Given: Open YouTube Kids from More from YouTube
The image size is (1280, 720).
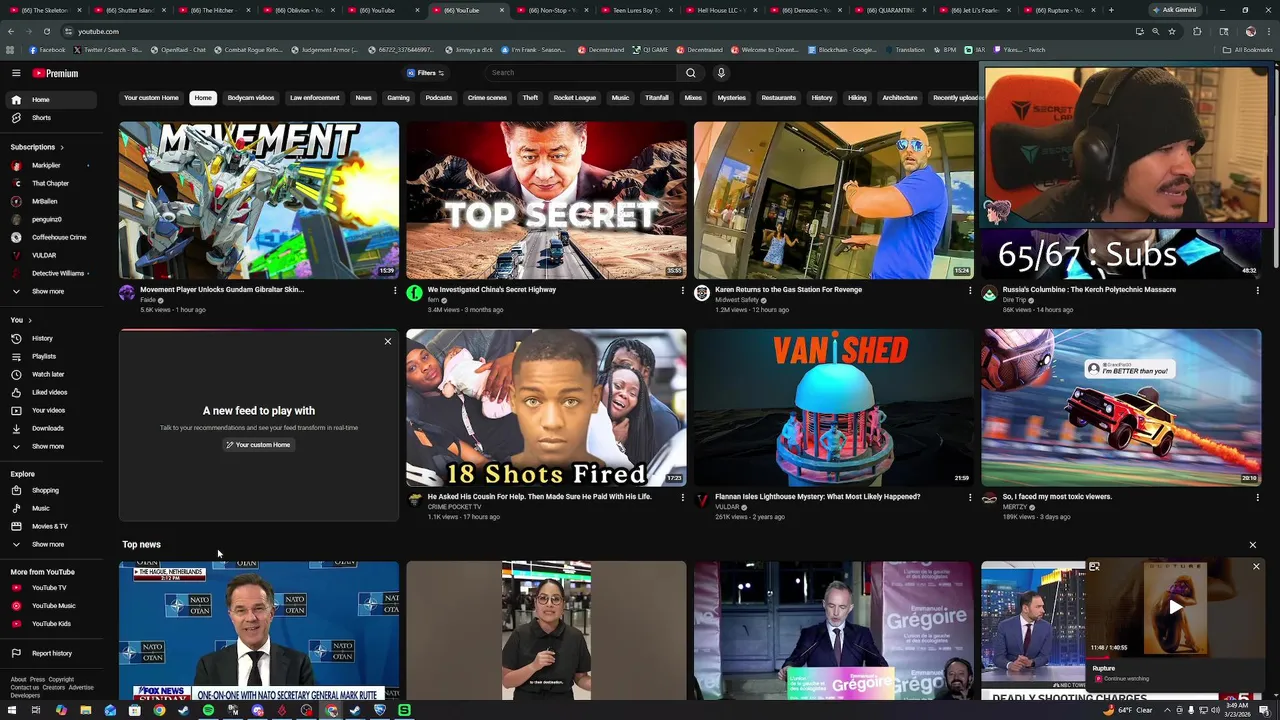Looking at the screenshot, I should coord(53,624).
